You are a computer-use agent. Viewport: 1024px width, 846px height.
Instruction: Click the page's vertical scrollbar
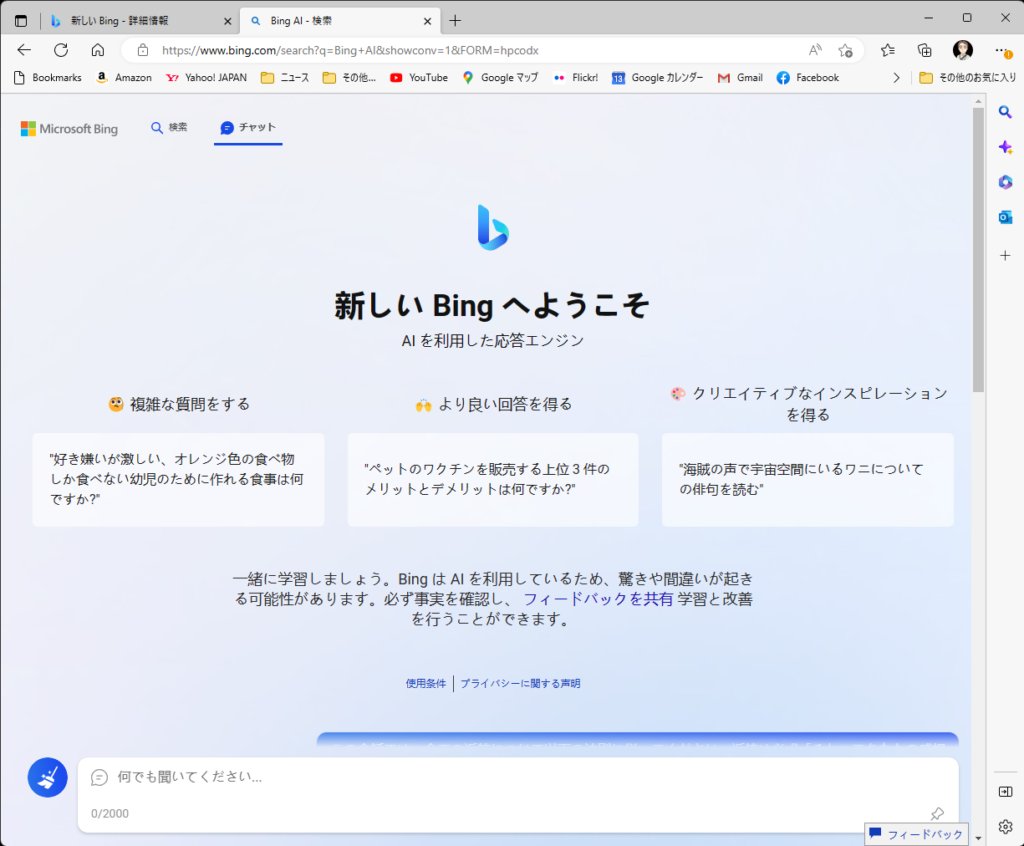[978, 250]
